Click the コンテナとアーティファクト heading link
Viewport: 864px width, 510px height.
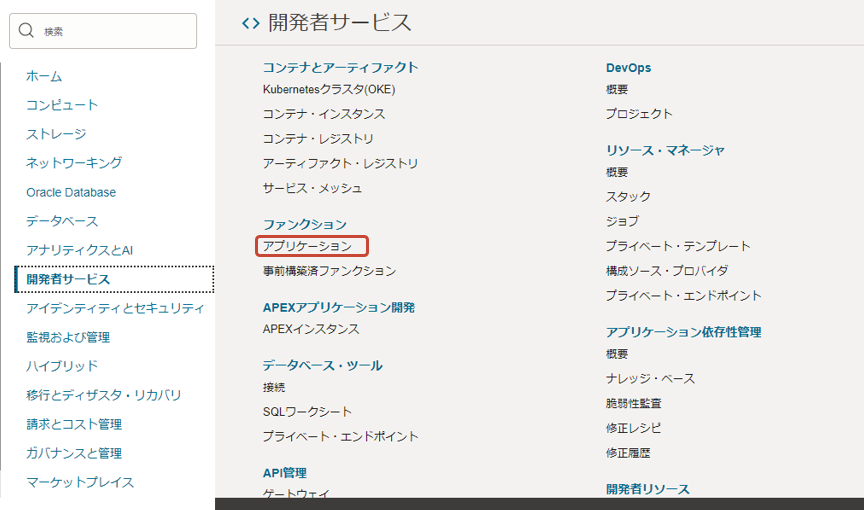point(340,68)
